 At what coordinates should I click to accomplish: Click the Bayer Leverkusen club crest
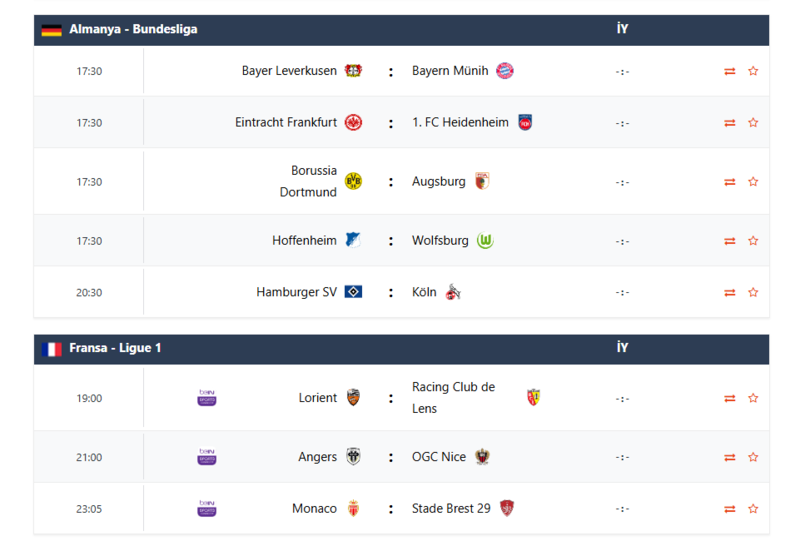353,71
